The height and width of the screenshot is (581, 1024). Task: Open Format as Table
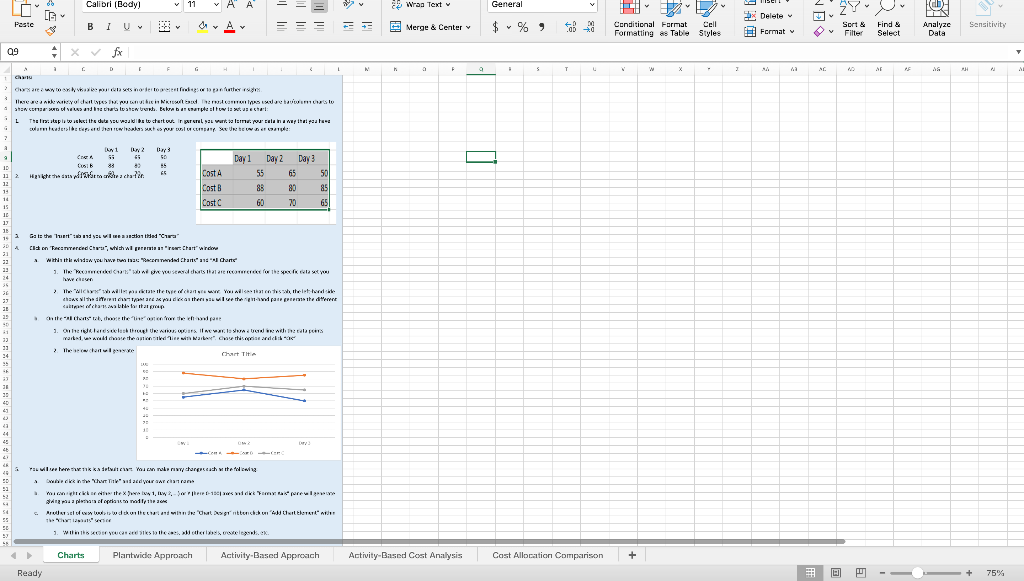(x=674, y=18)
